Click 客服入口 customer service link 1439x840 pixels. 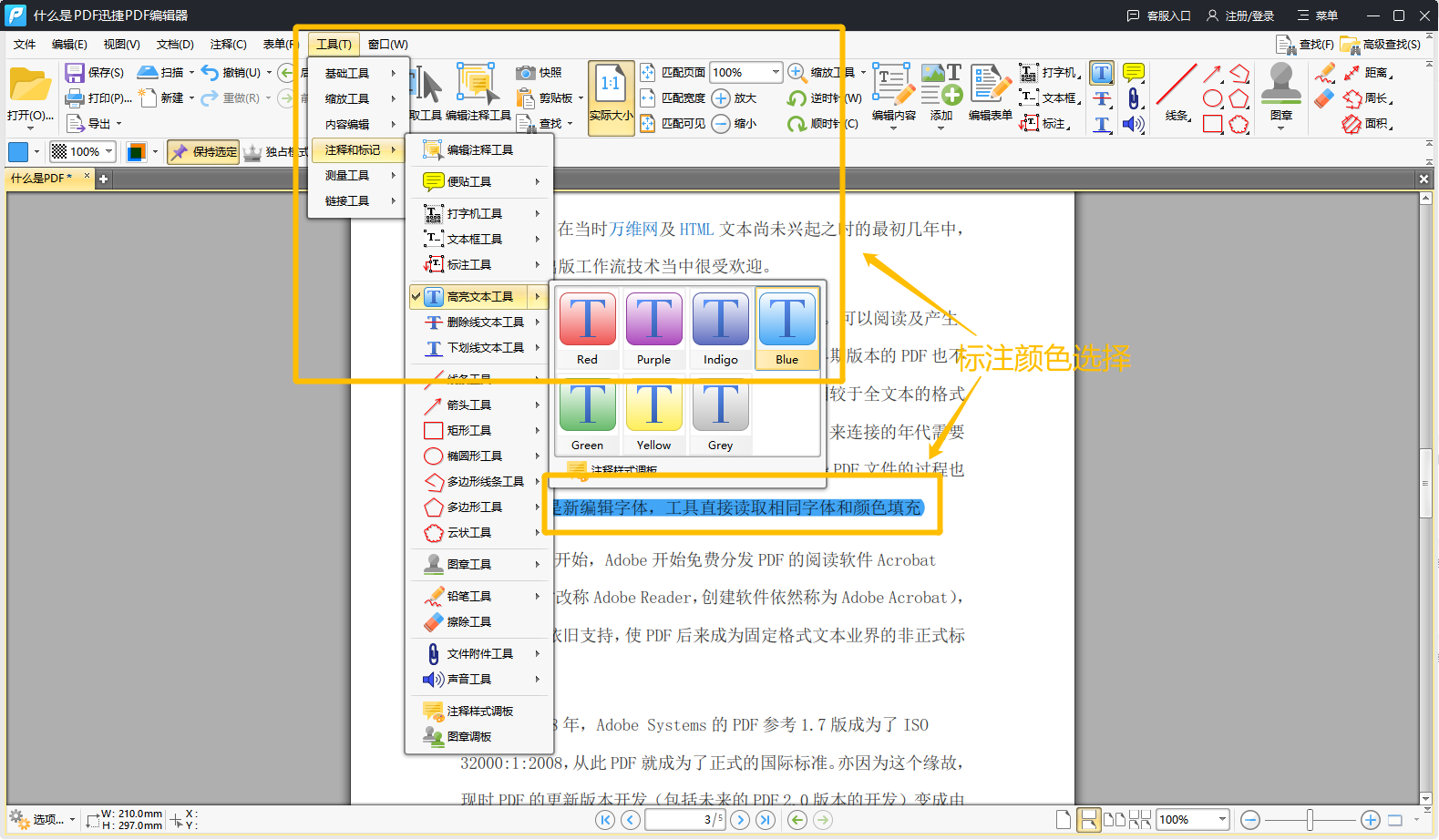(x=1159, y=15)
